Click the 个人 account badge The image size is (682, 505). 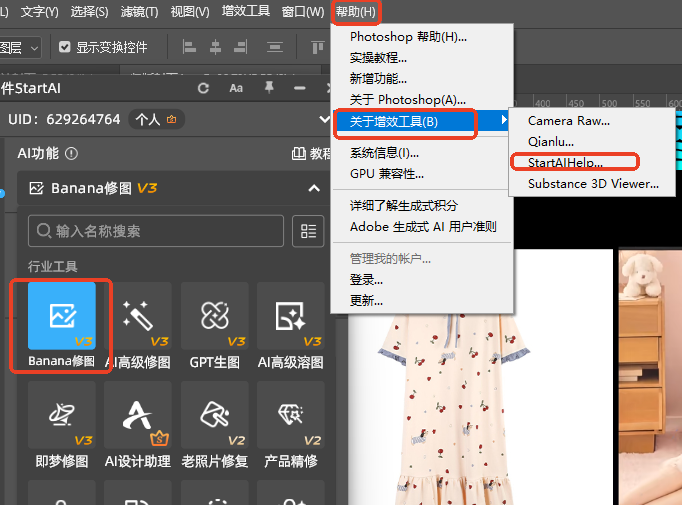157,119
